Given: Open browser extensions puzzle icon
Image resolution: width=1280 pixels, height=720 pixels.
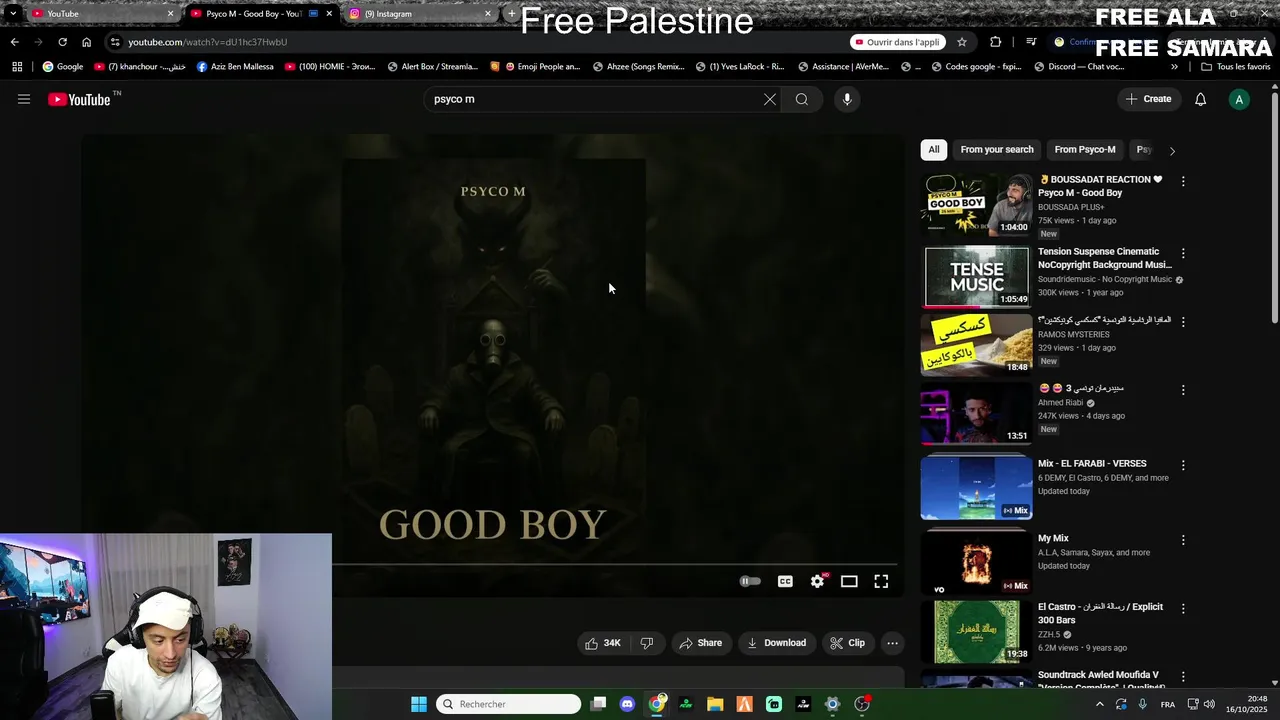Looking at the screenshot, I should pyautogui.click(x=995, y=42).
